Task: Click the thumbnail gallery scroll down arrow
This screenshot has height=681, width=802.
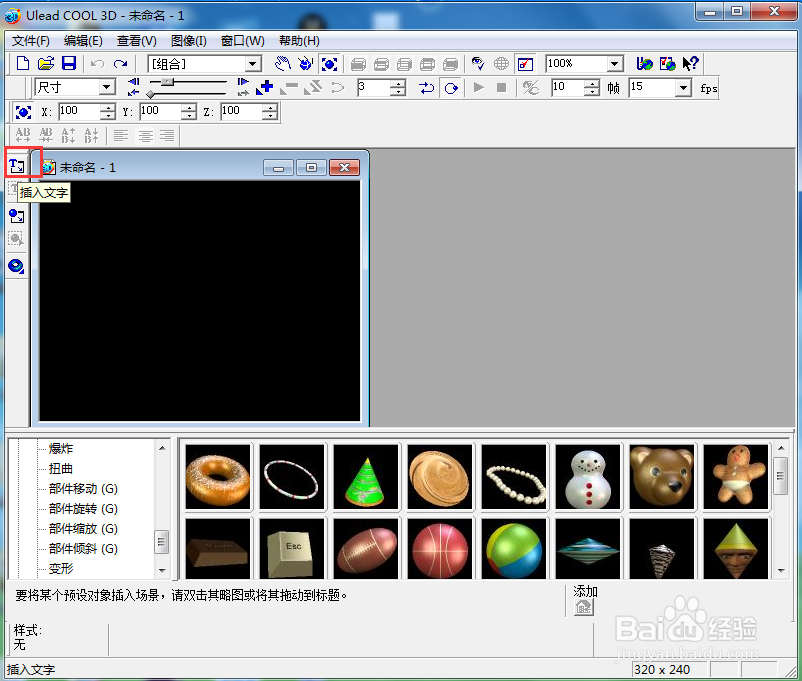Action: click(781, 570)
